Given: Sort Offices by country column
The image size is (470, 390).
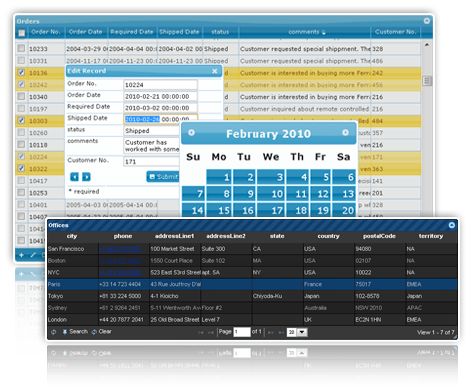Looking at the screenshot, I should (x=328, y=236).
